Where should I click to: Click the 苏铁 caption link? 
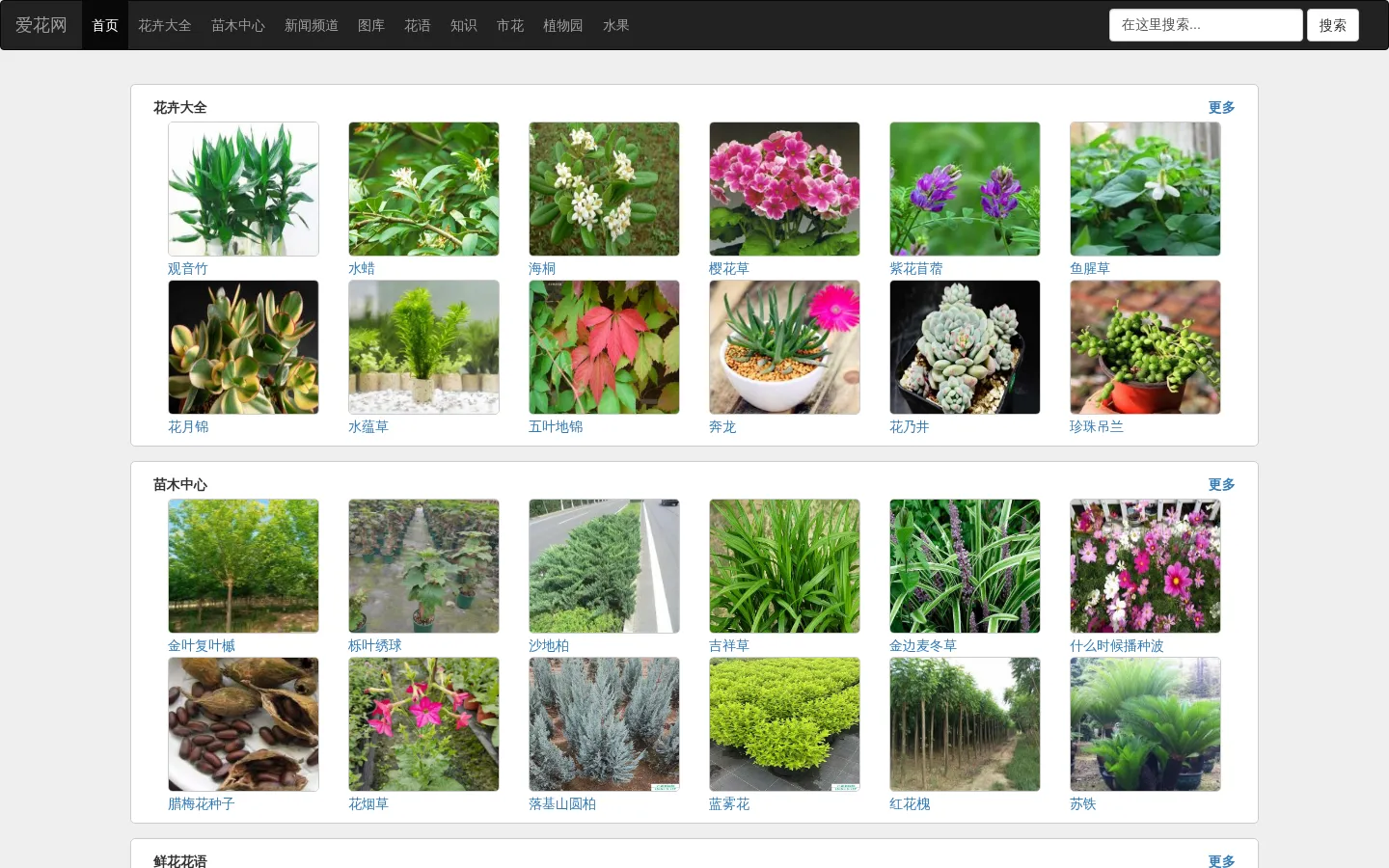pos(1083,803)
